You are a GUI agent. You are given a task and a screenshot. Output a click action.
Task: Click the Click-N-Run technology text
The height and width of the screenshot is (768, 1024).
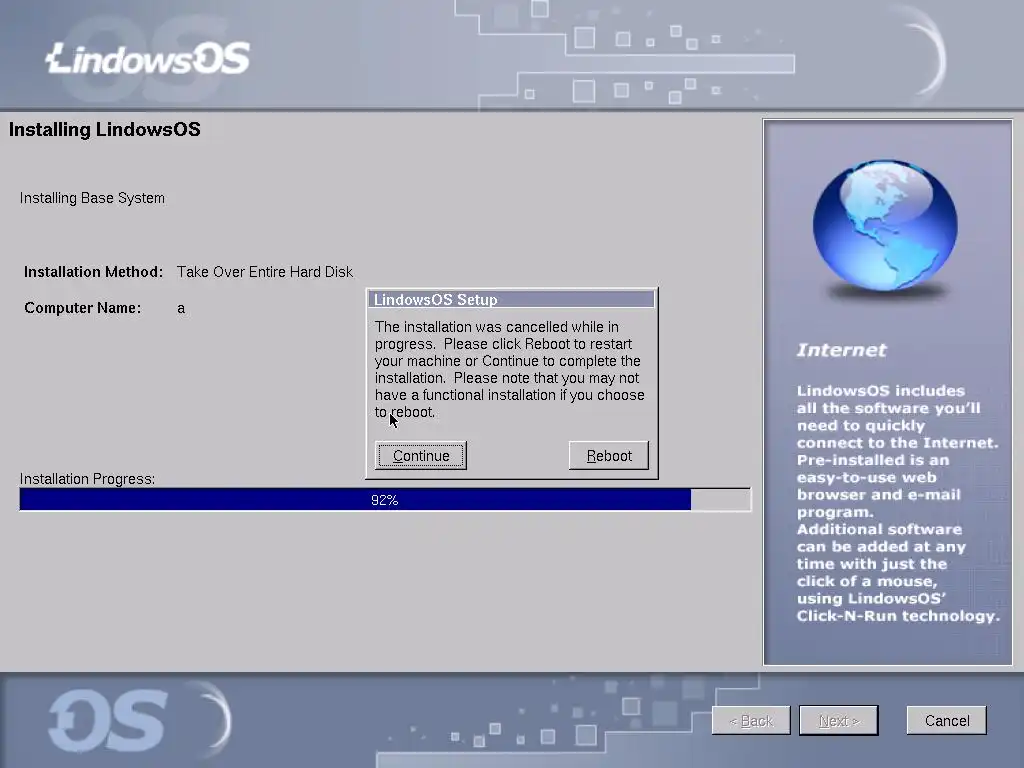tap(898, 616)
